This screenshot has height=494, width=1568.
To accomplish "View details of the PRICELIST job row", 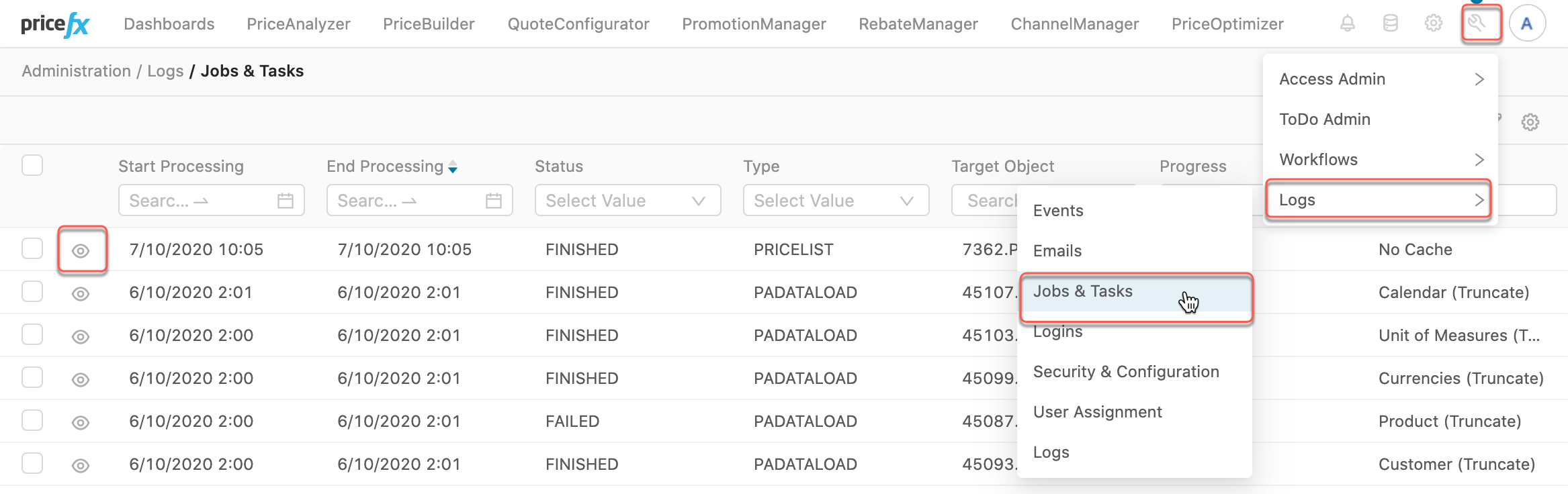I will [81, 250].
